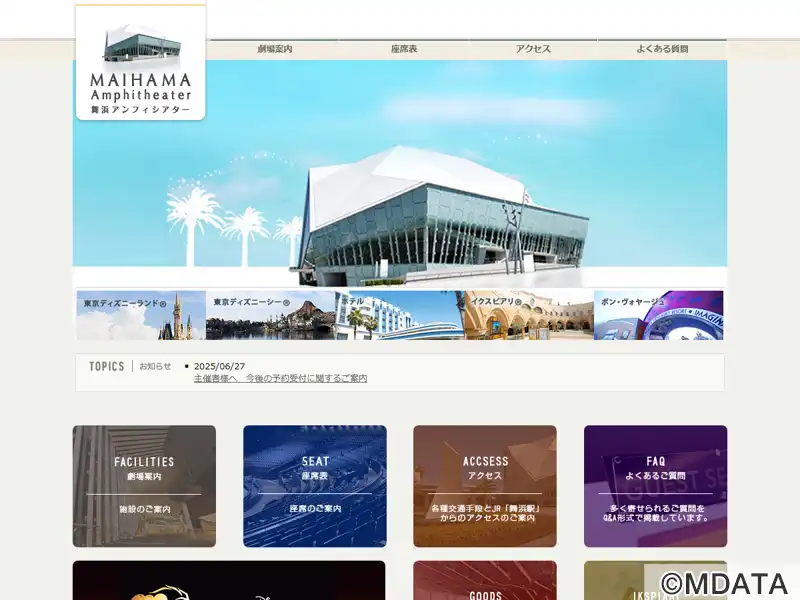Open the FACILITIES 劇場案内 tile
This screenshot has width=800, height=600.
[x=144, y=486]
